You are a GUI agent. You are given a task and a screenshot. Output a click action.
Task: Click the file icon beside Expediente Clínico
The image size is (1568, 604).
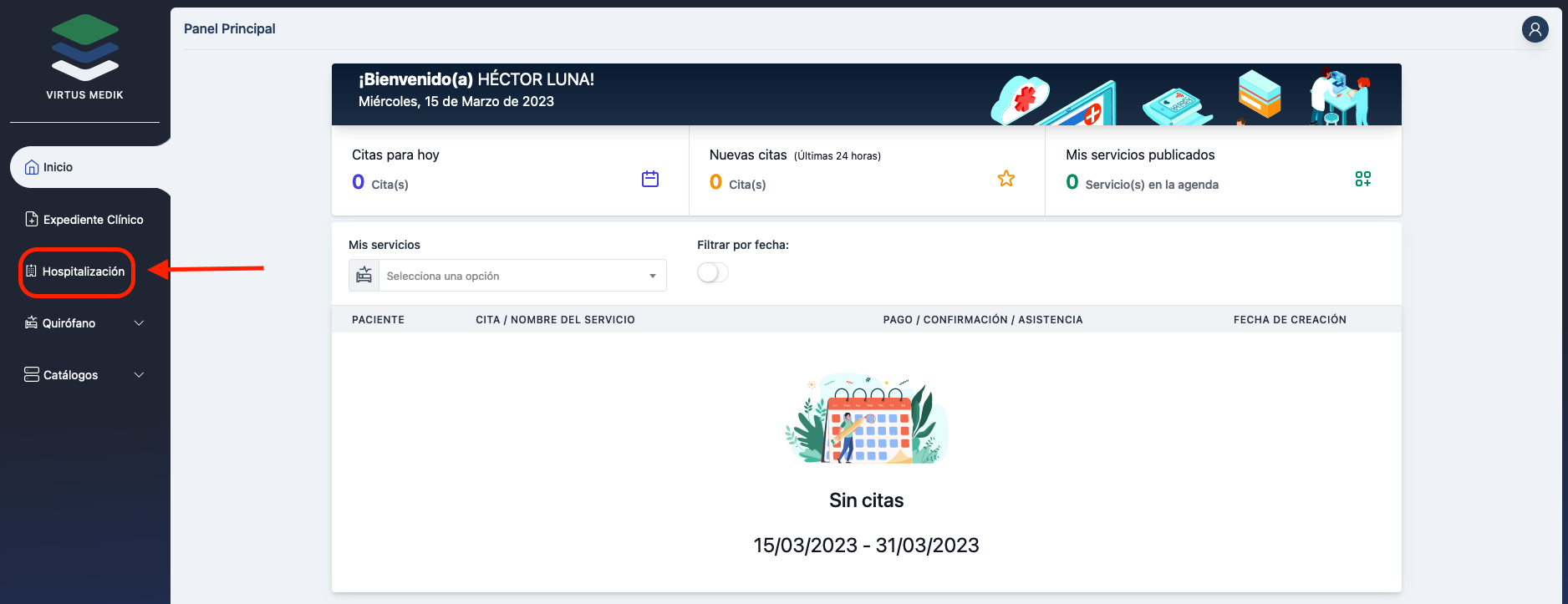(x=32, y=220)
